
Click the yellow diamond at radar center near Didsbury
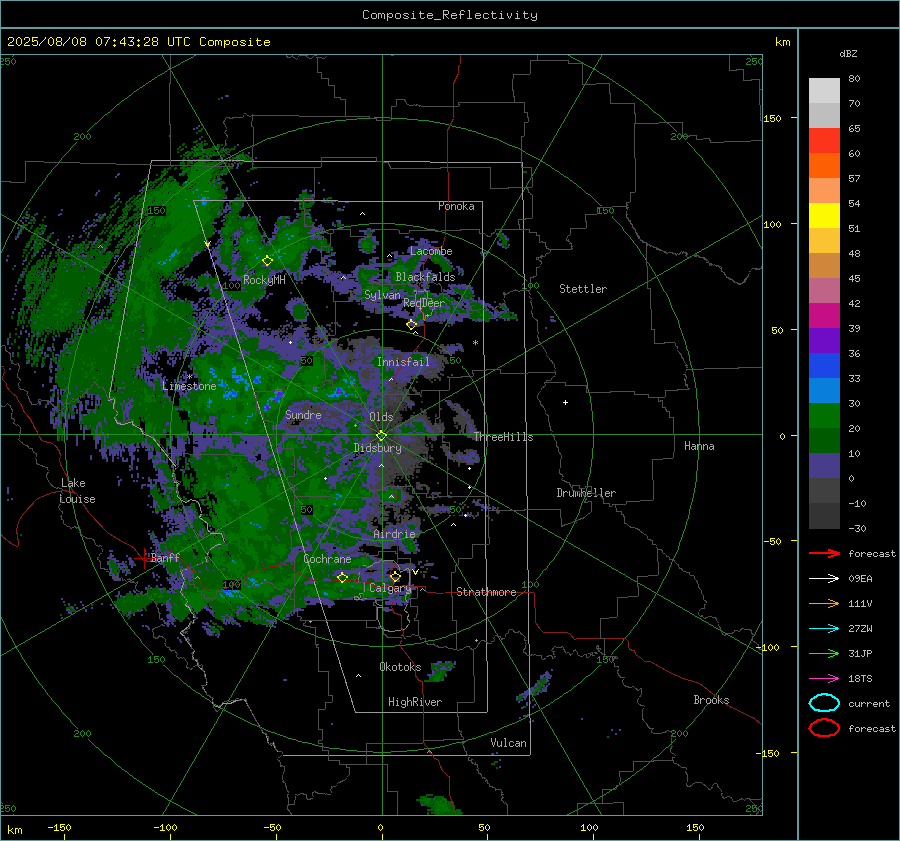(382, 436)
